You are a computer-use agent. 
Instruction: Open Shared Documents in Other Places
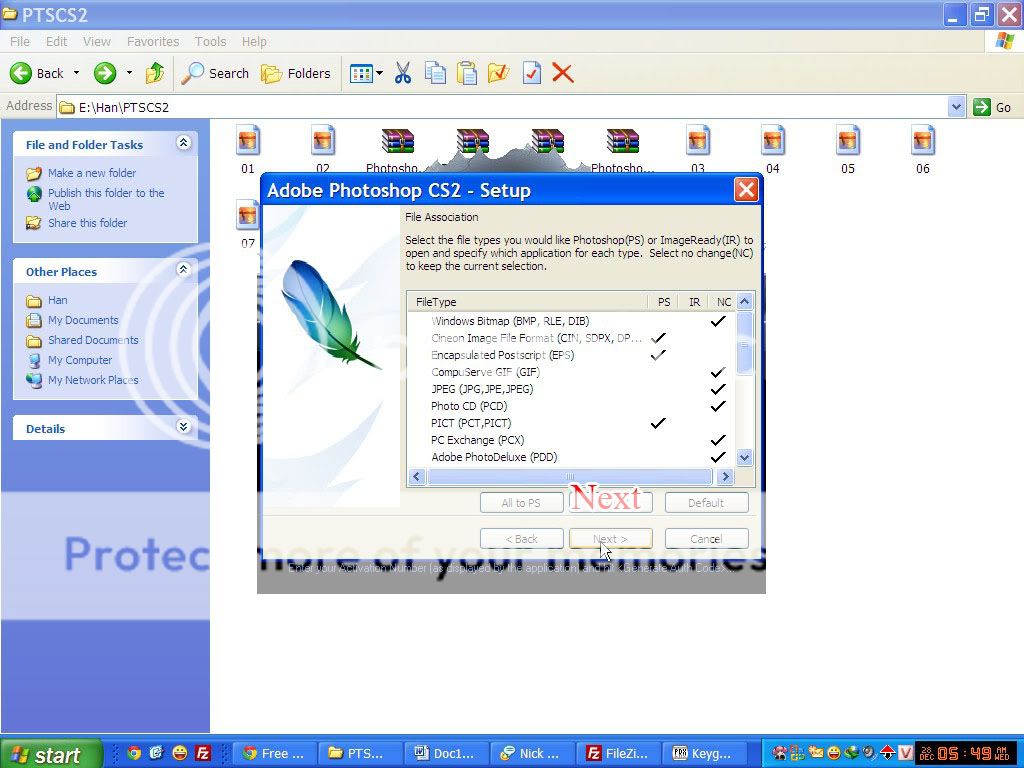(93, 340)
